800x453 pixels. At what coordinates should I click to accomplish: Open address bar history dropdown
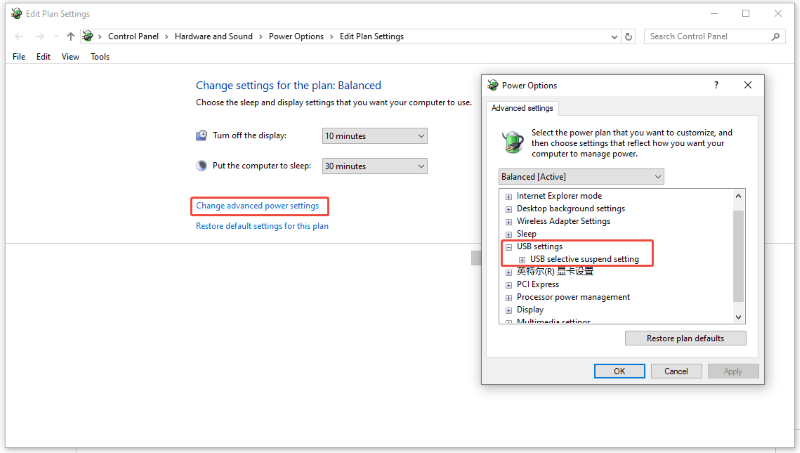[614, 37]
